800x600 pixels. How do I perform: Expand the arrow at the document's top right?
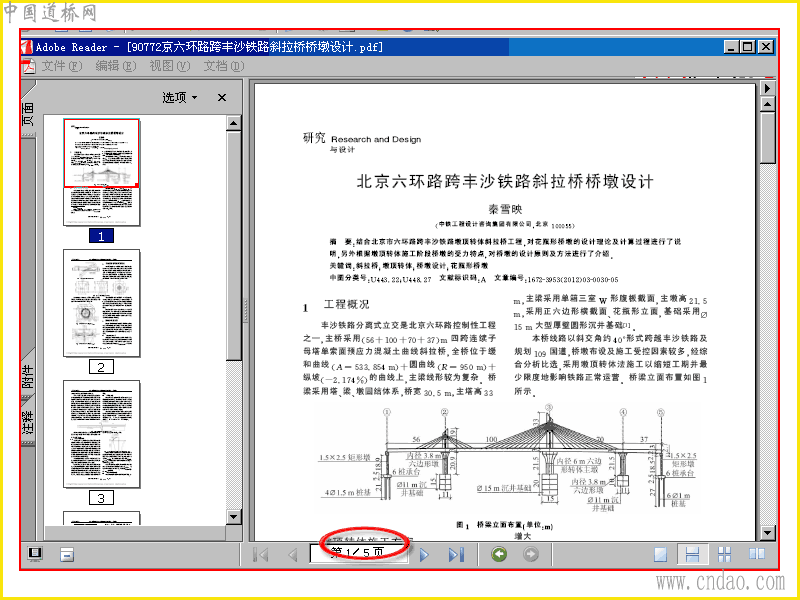767,88
